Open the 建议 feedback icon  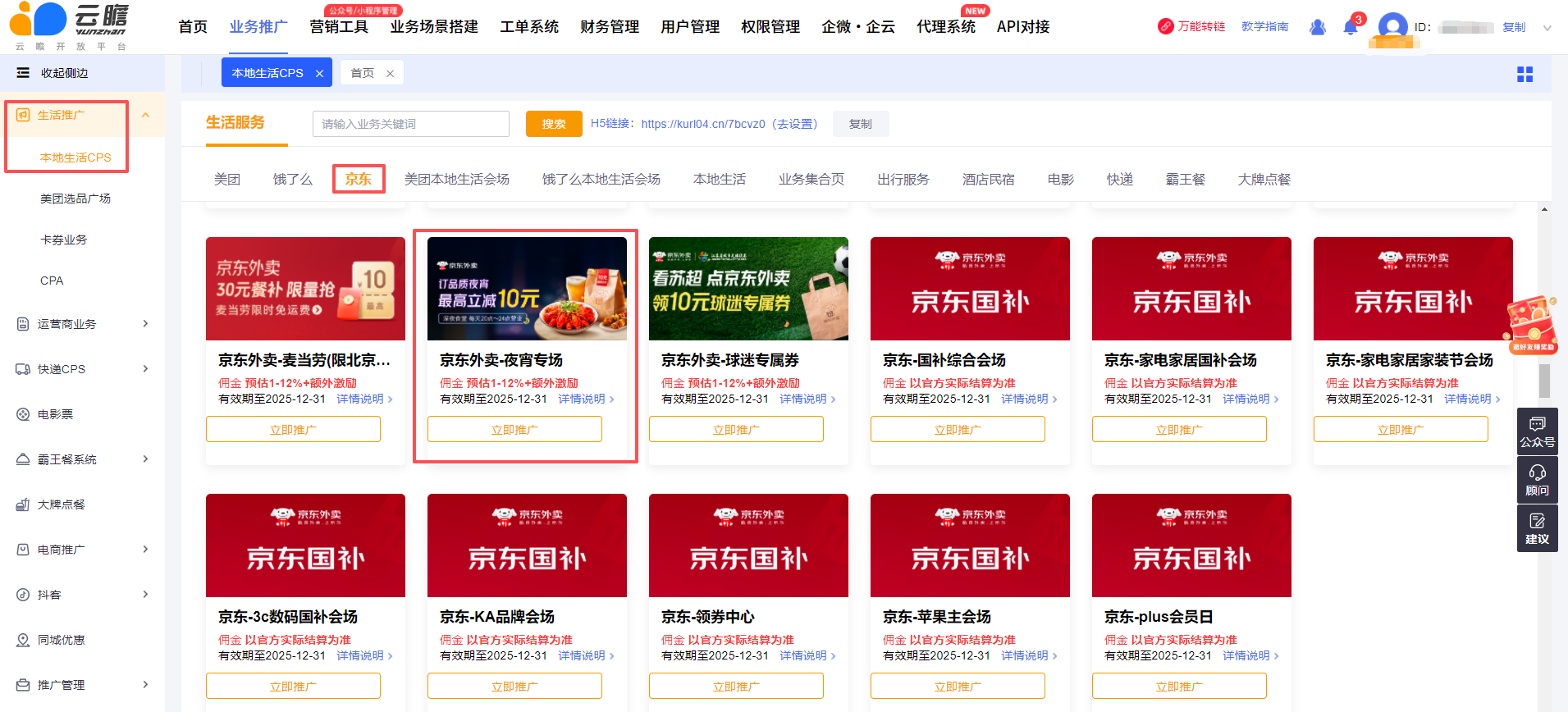point(1537,528)
